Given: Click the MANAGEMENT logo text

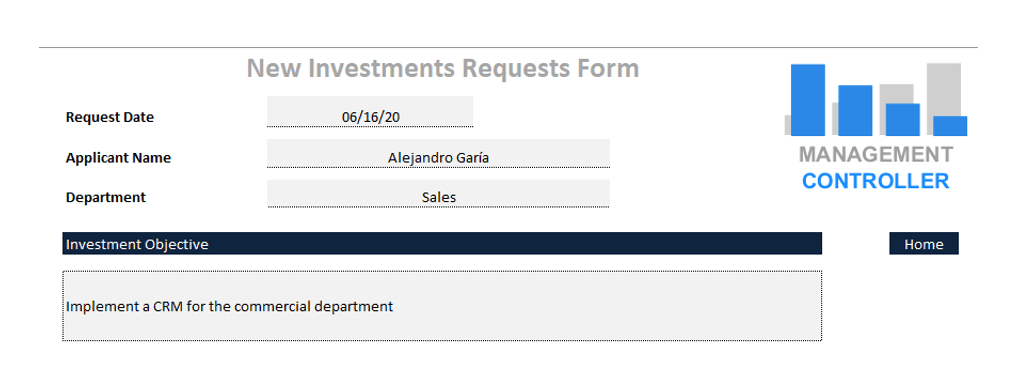Looking at the screenshot, I should [876, 154].
